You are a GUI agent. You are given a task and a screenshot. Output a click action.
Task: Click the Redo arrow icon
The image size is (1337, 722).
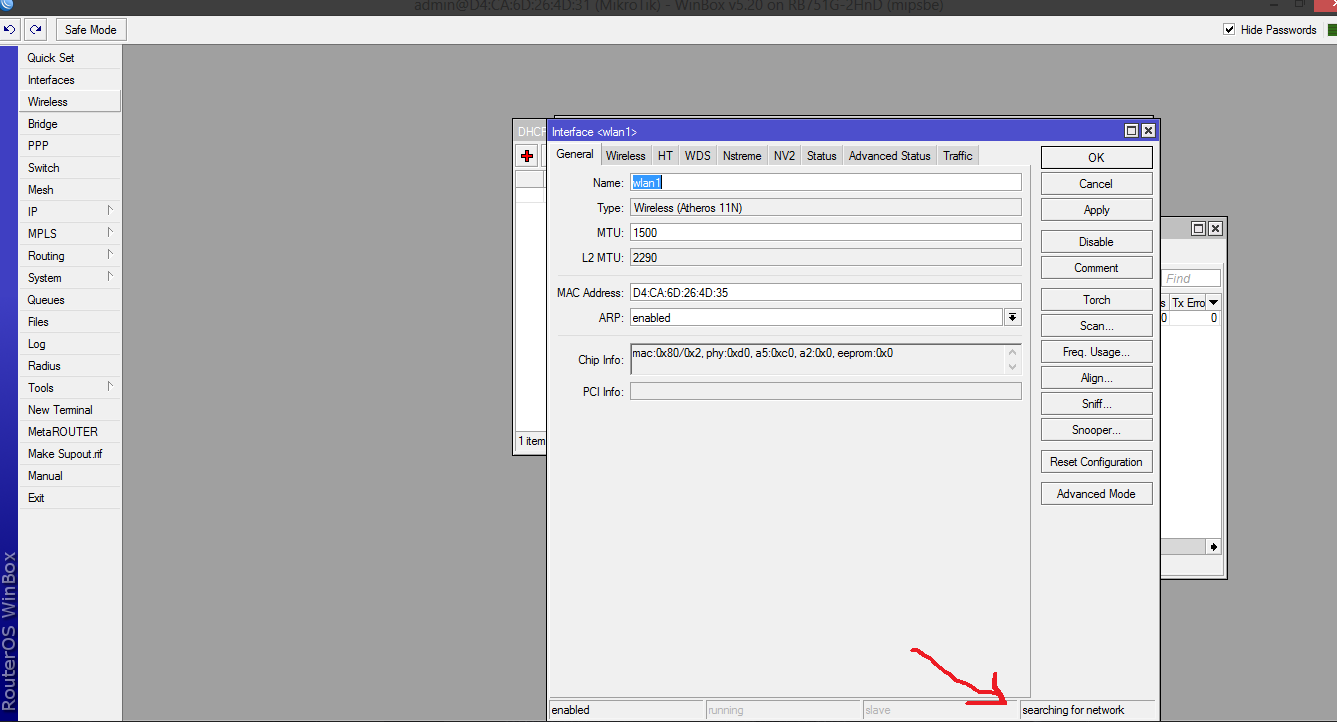36,30
